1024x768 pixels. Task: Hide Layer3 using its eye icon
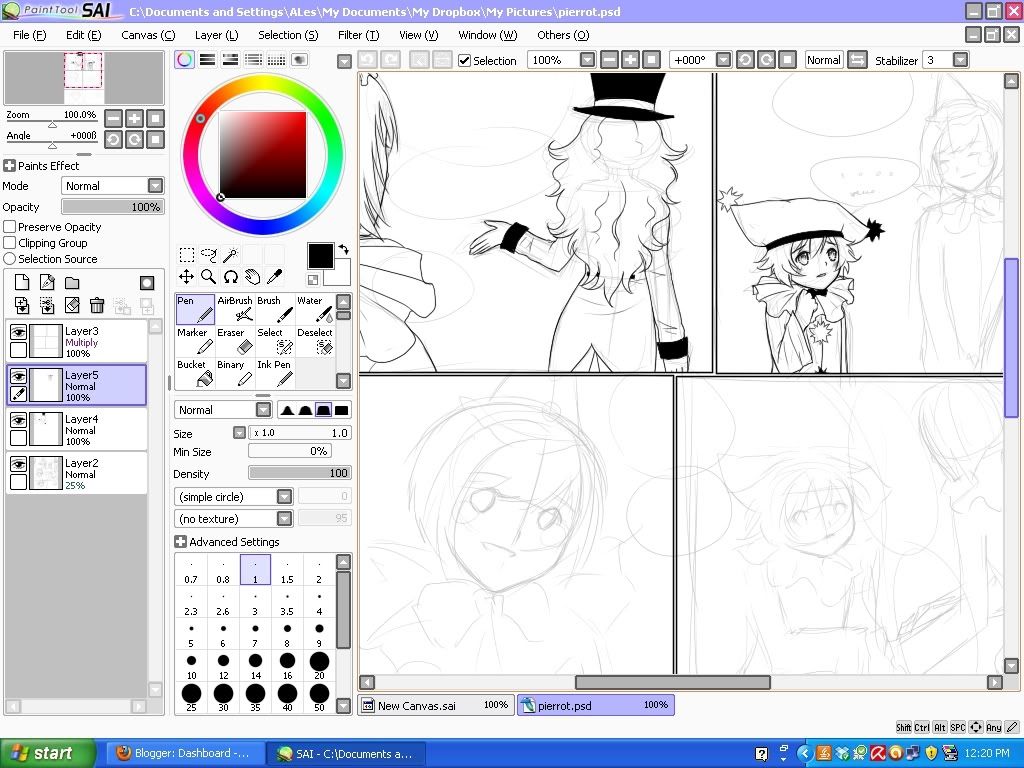tap(18, 333)
